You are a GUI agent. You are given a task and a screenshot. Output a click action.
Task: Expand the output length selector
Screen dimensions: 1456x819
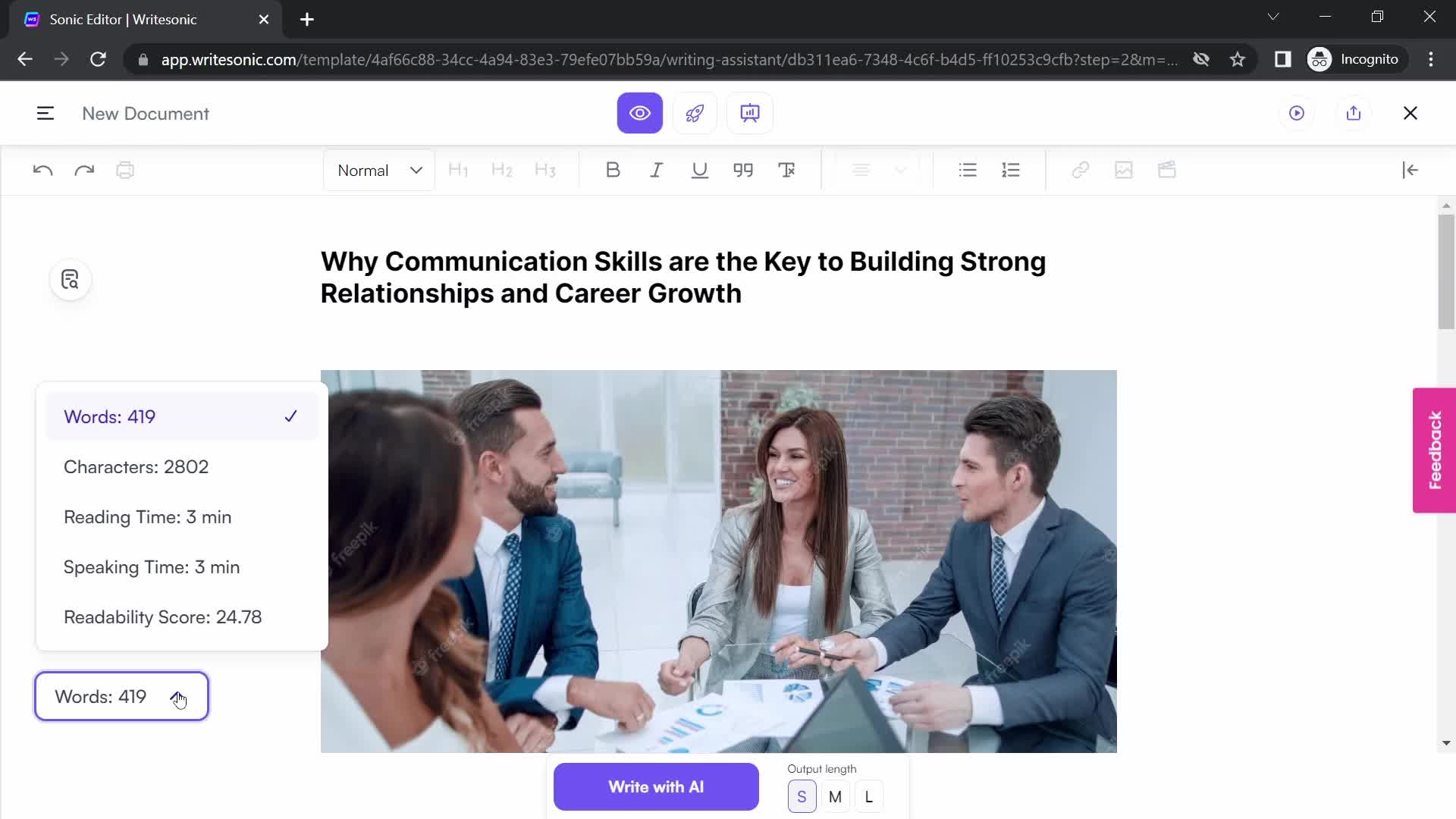[868, 797]
